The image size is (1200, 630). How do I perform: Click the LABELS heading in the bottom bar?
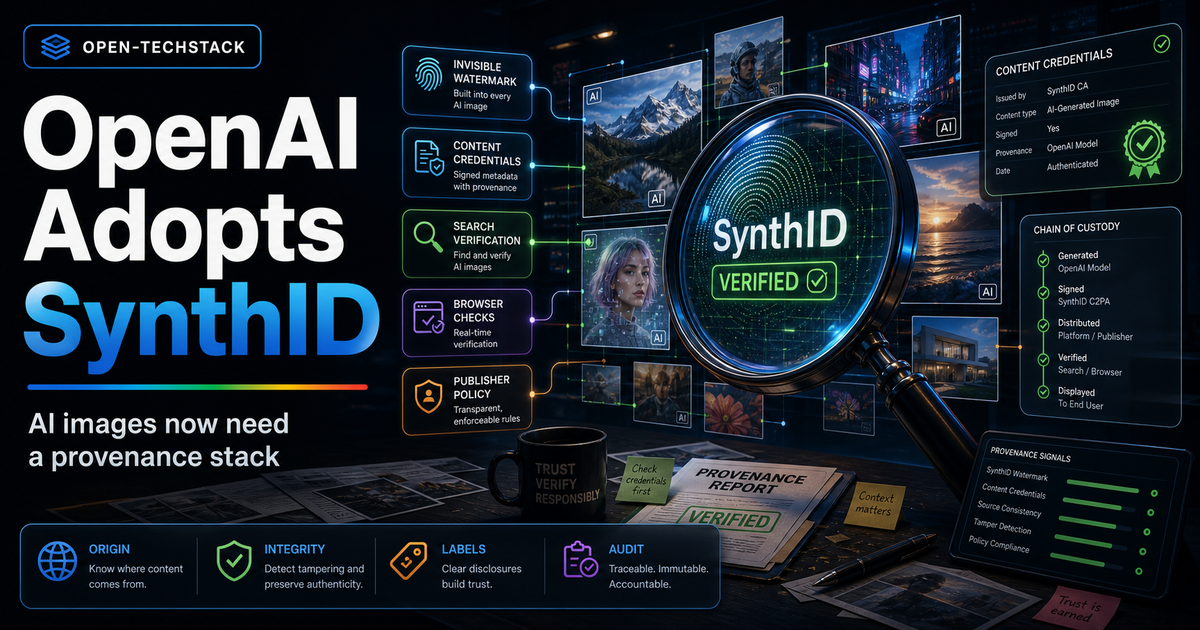[462, 549]
